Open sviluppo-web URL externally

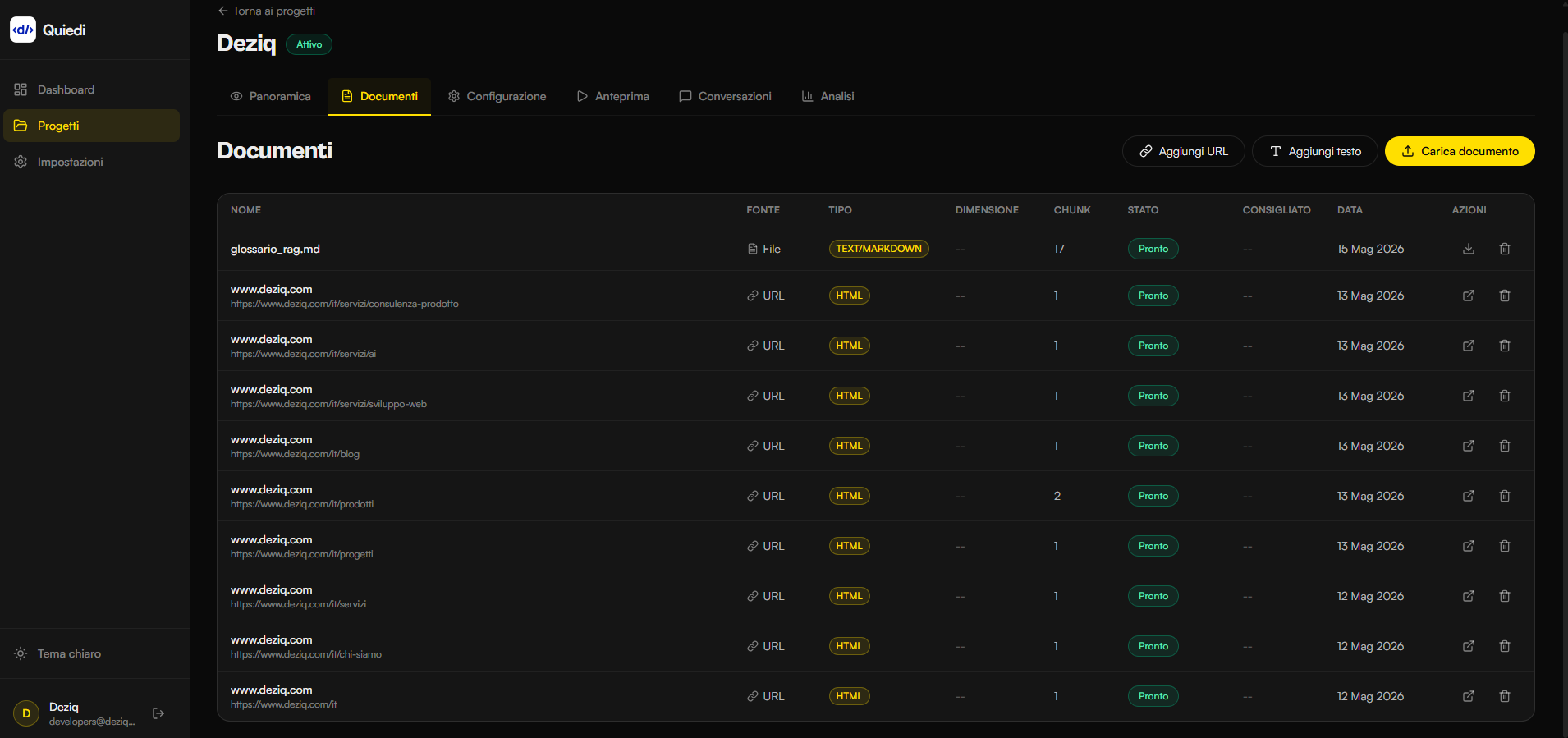pos(1469,396)
